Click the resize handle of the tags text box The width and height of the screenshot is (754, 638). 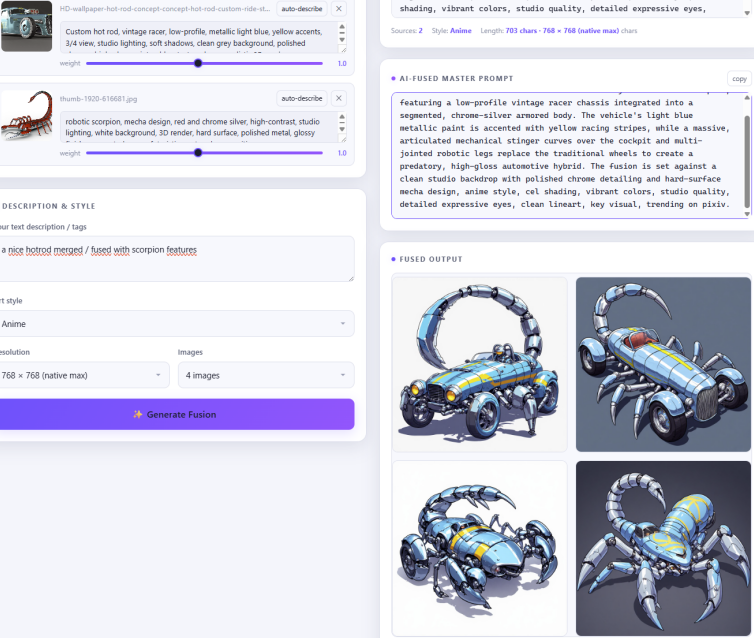pyautogui.click(x=351, y=278)
